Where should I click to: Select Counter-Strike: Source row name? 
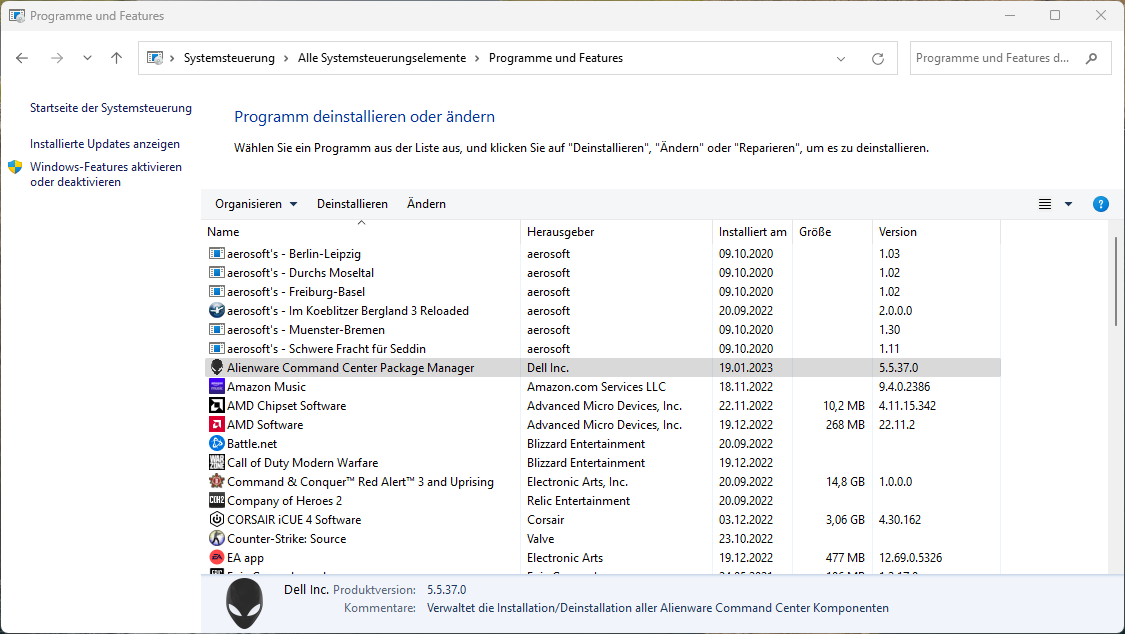[286, 539]
